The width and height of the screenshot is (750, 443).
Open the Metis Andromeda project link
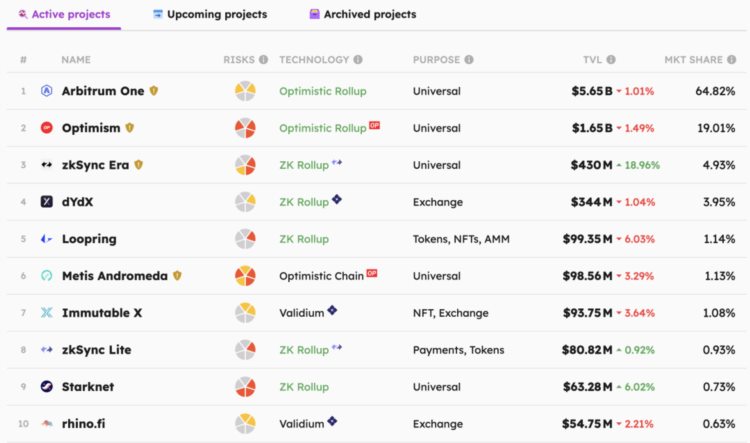pos(114,276)
